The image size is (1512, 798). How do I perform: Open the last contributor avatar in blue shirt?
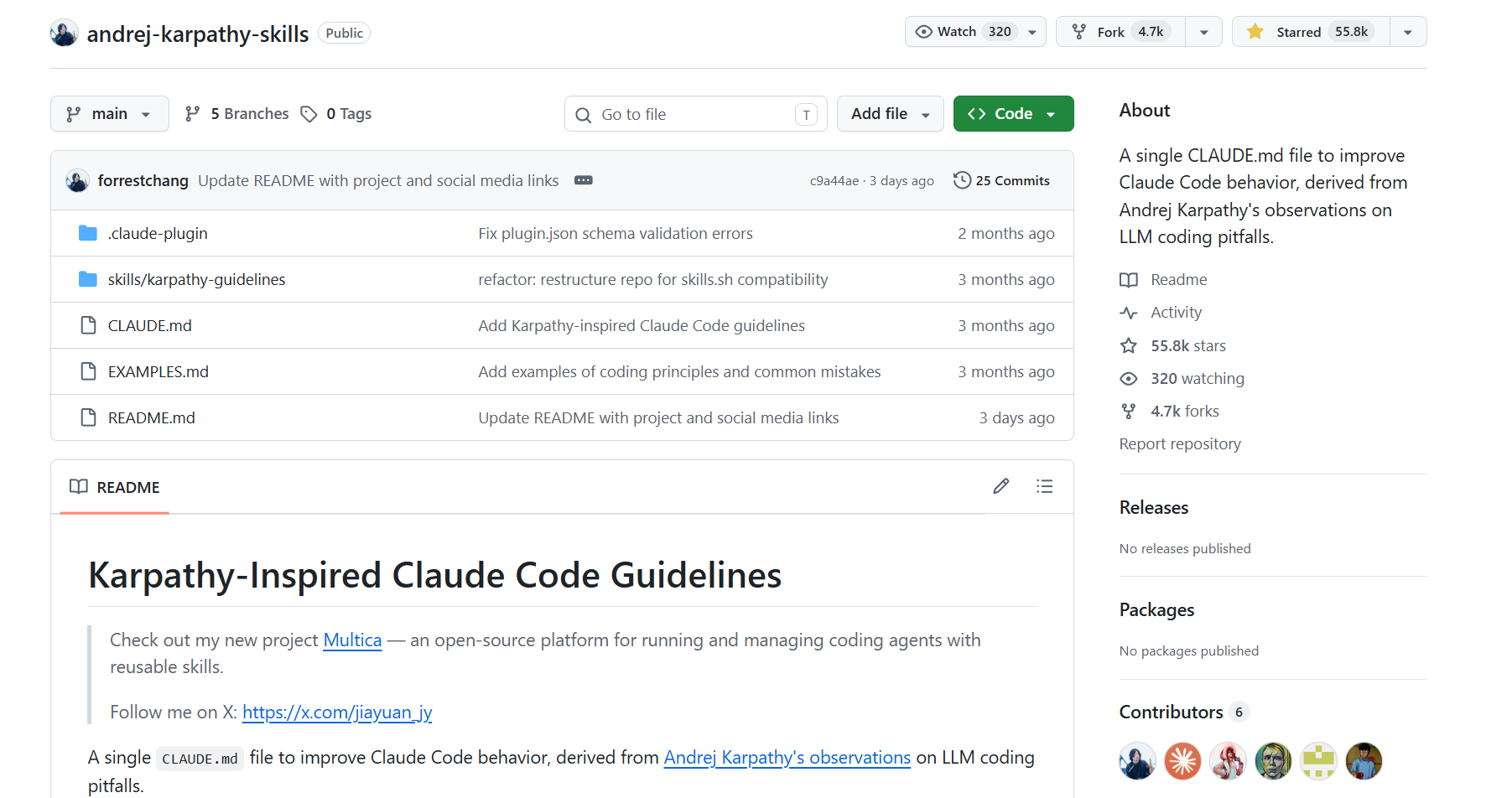1364,761
